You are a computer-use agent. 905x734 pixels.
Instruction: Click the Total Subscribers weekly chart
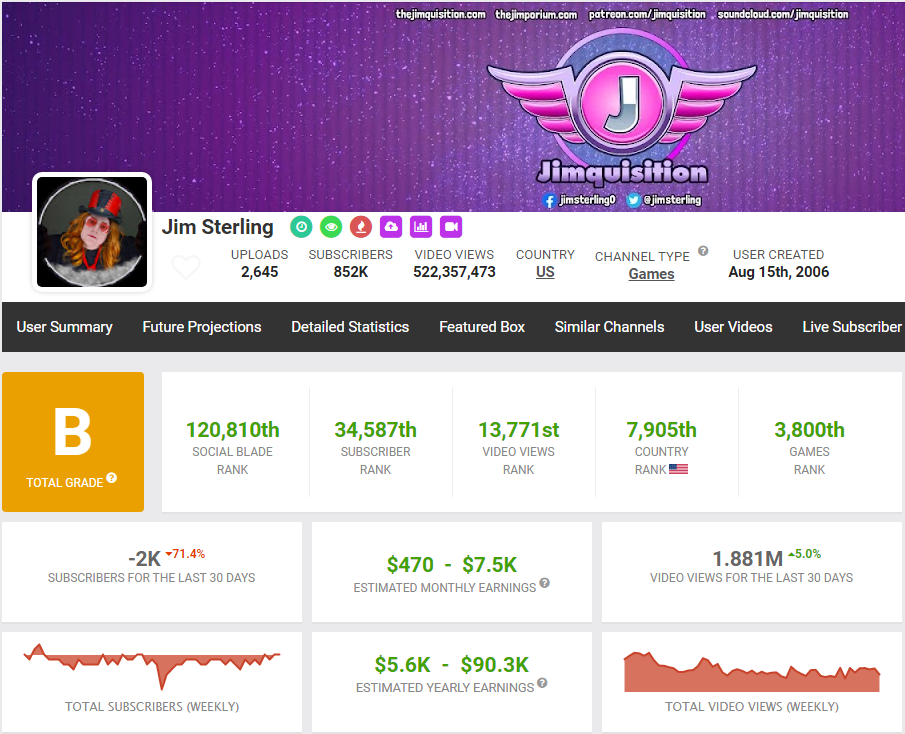coord(152,666)
